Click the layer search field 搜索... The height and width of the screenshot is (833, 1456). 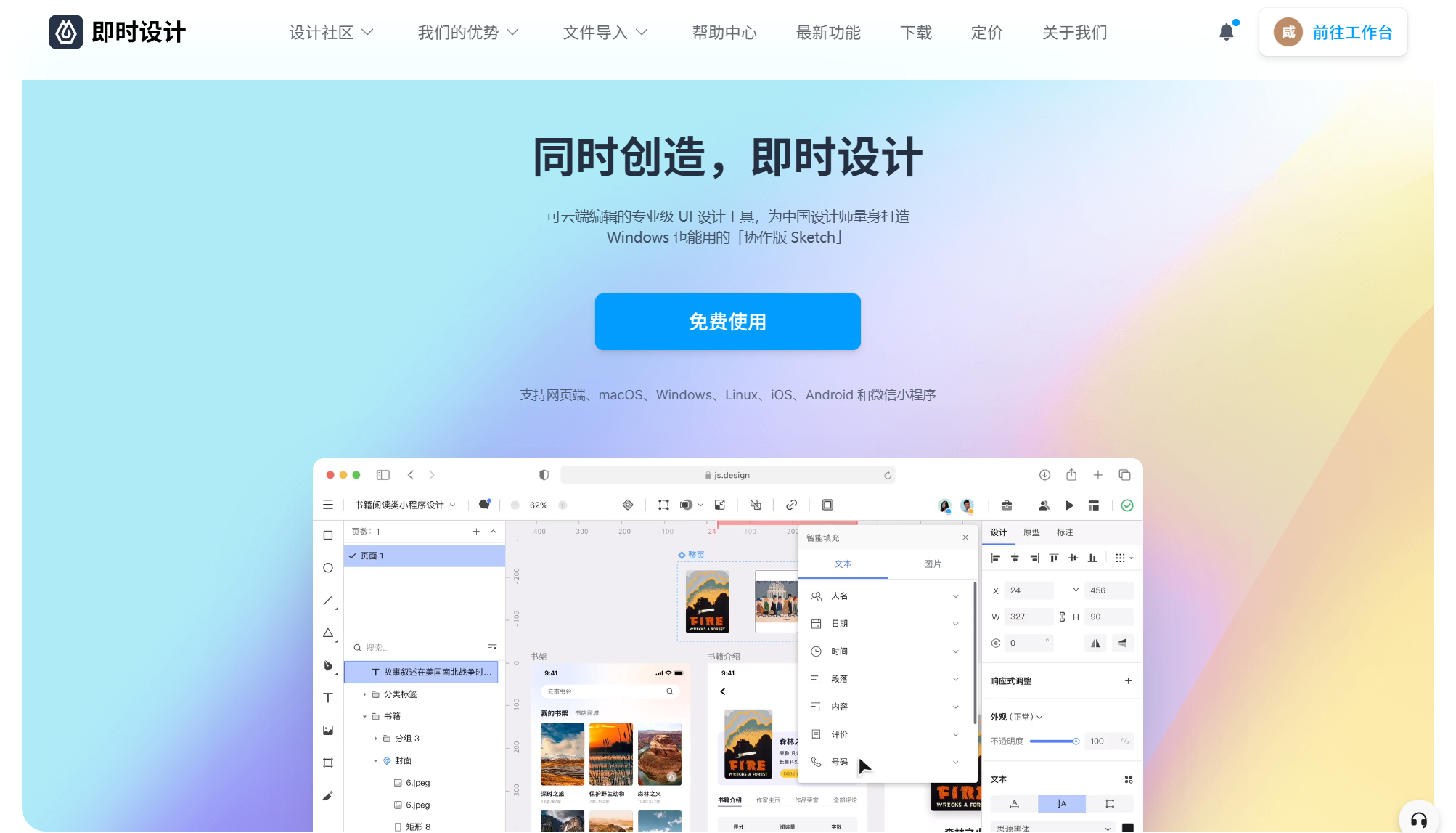pyautogui.click(x=418, y=648)
